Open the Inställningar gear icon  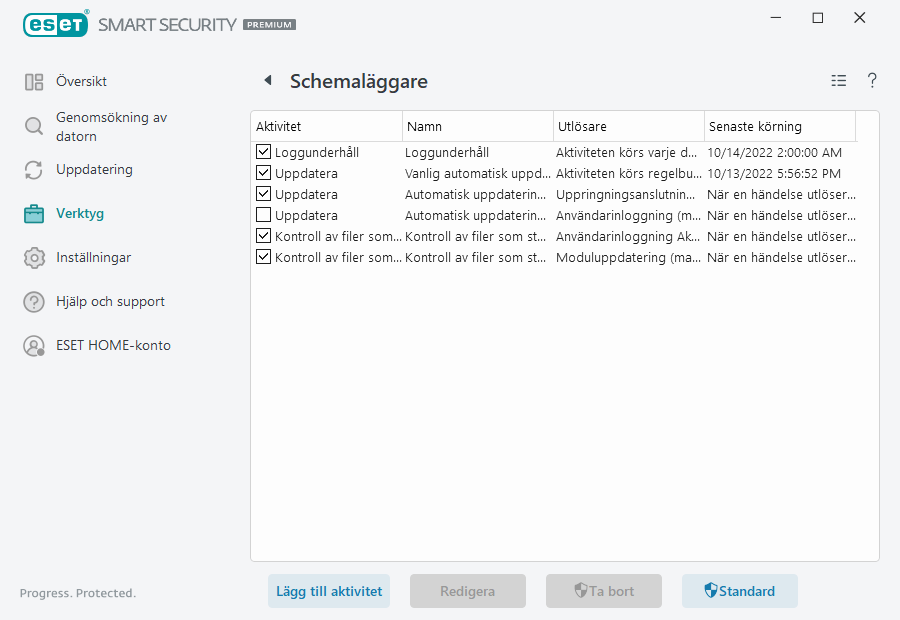tap(35, 257)
